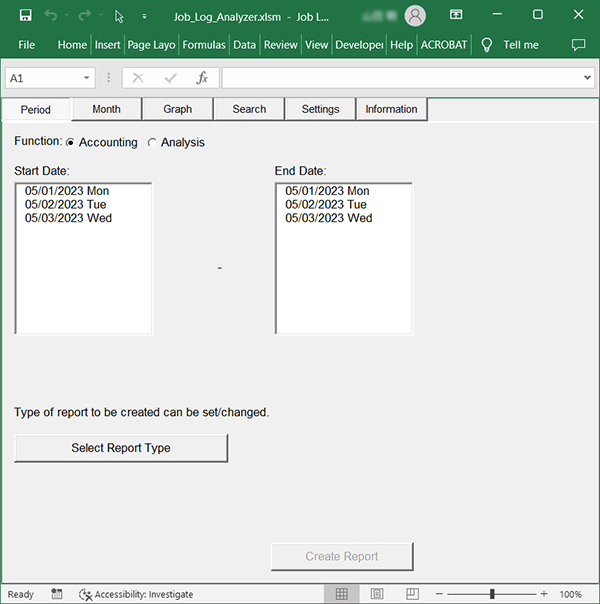This screenshot has width=600, height=604.
Task: Switch to the Home ribbon tab
Action: (x=72, y=45)
